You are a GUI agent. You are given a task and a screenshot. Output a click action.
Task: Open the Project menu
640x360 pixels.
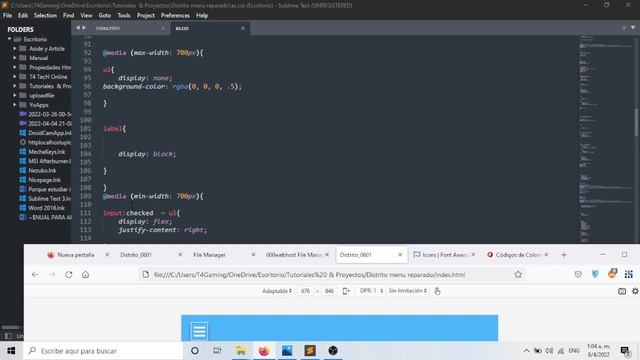point(146,16)
